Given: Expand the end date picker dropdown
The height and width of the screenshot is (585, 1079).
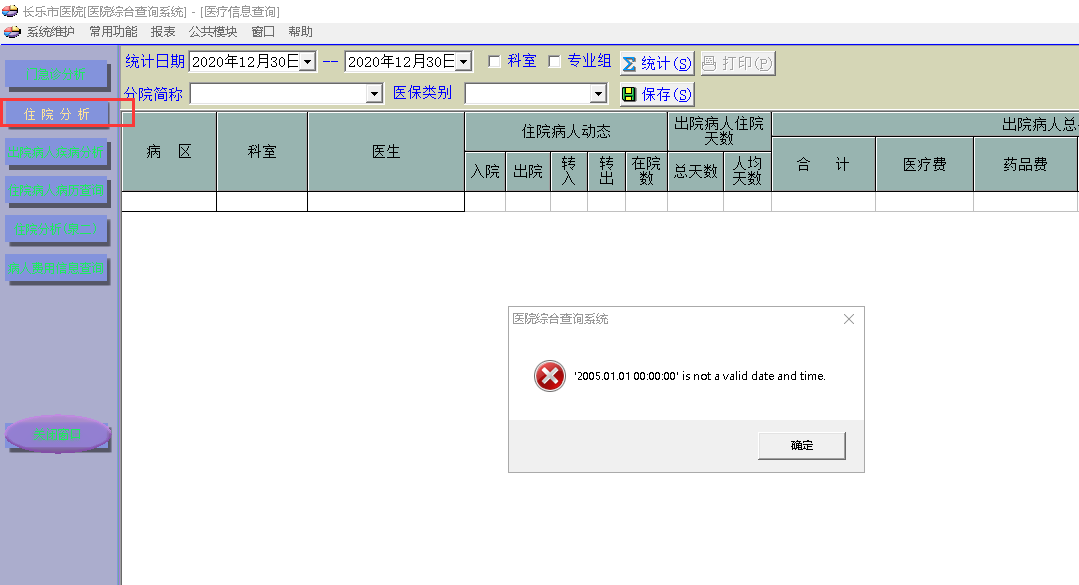Looking at the screenshot, I should point(464,62).
